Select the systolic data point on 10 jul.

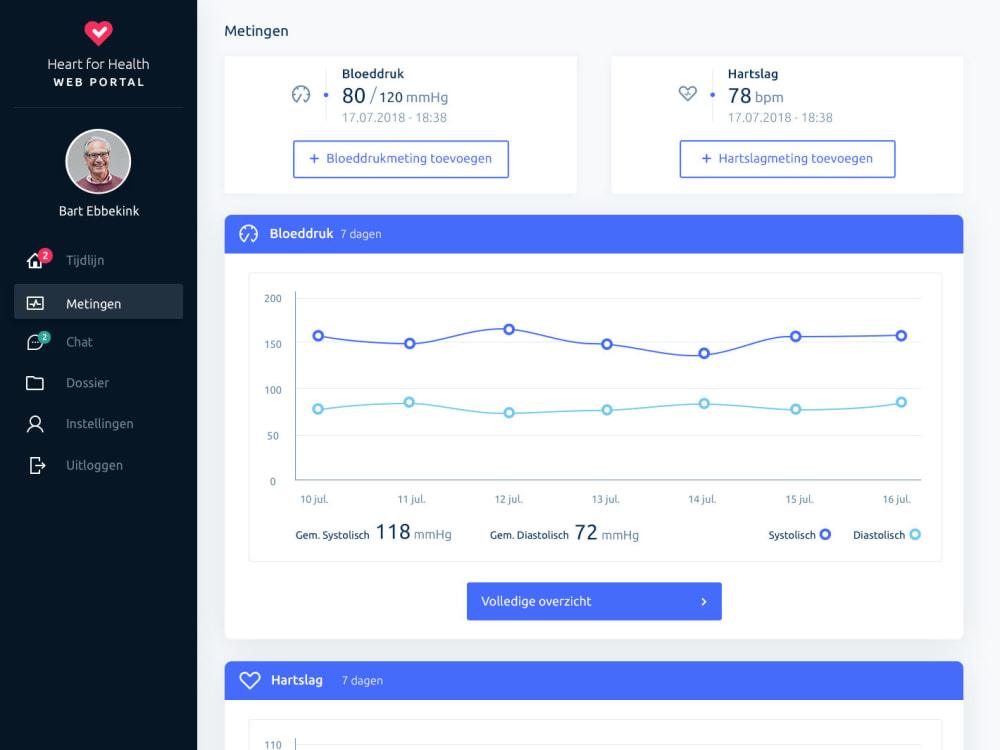pos(318,336)
